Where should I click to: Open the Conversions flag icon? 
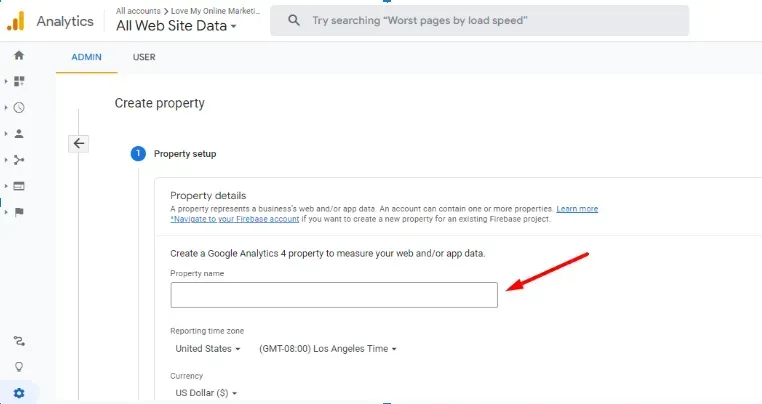(19, 212)
